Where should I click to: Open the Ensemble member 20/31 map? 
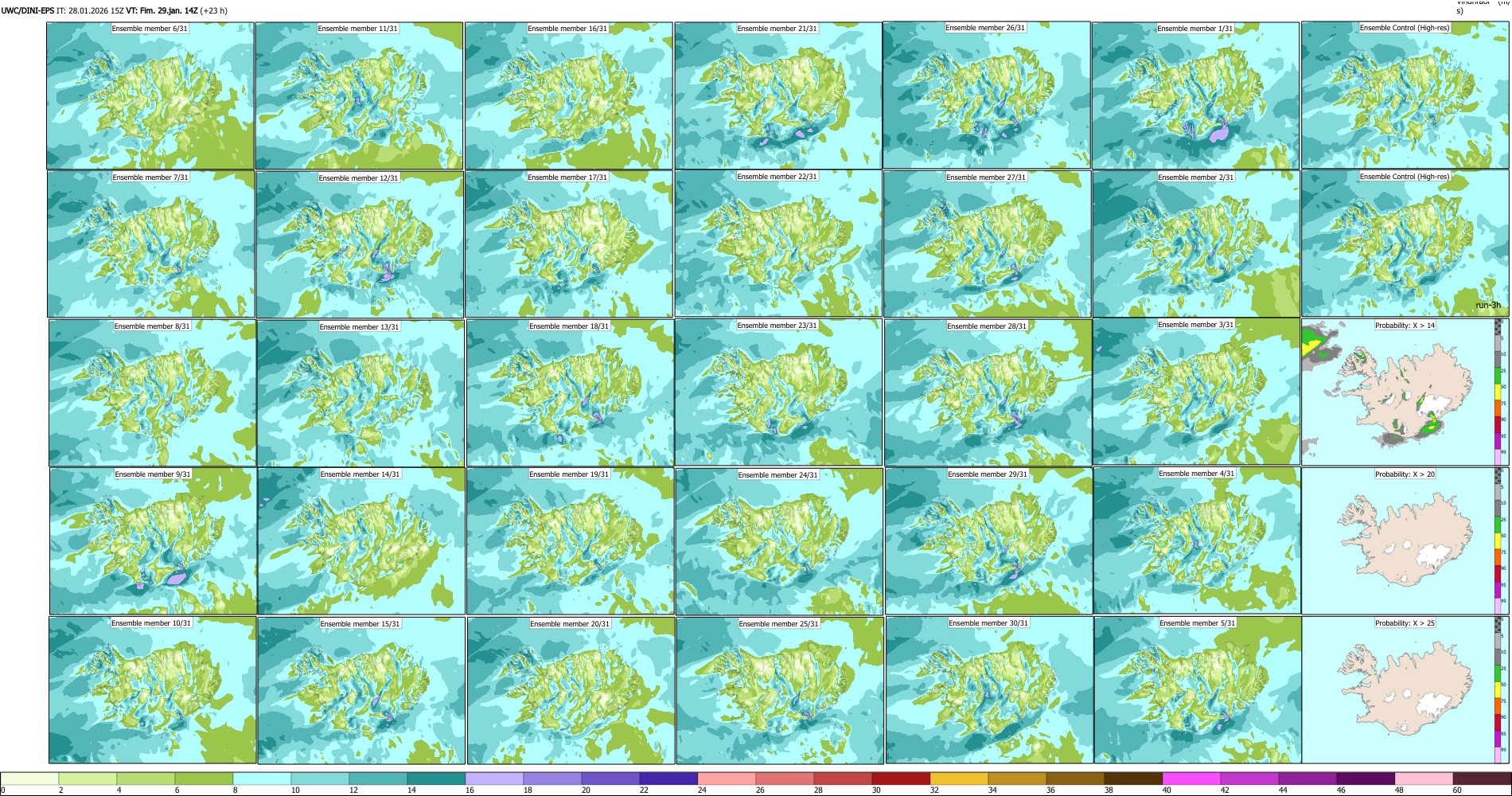pyautogui.click(x=571, y=691)
